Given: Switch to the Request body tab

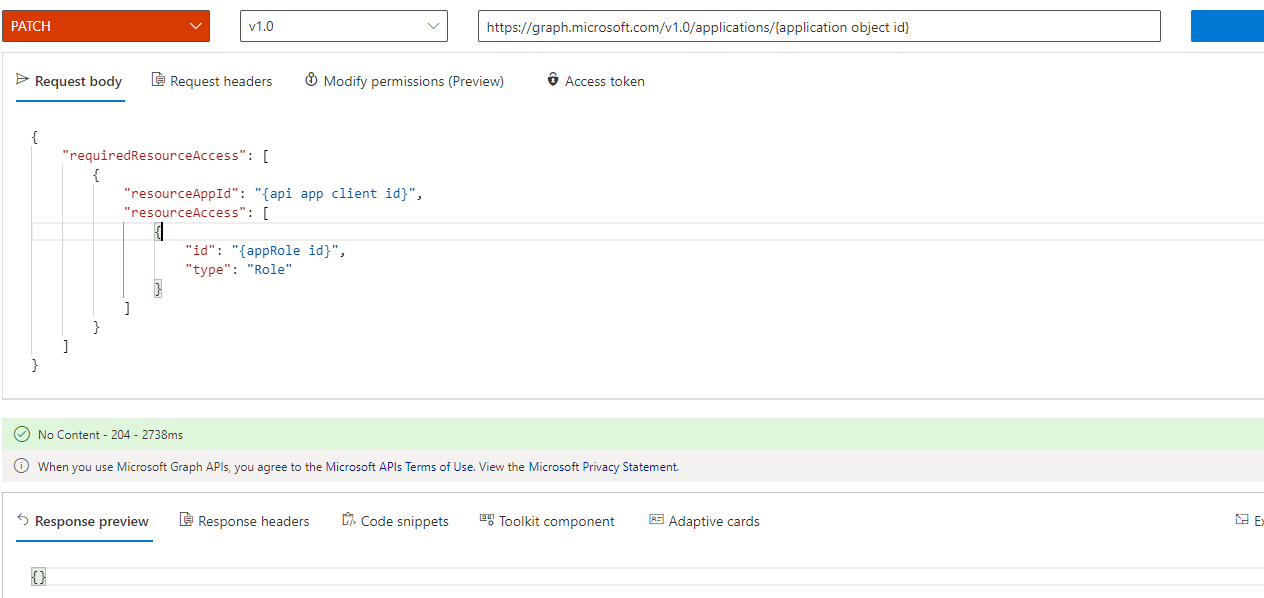Looking at the screenshot, I should click(69, 81).
